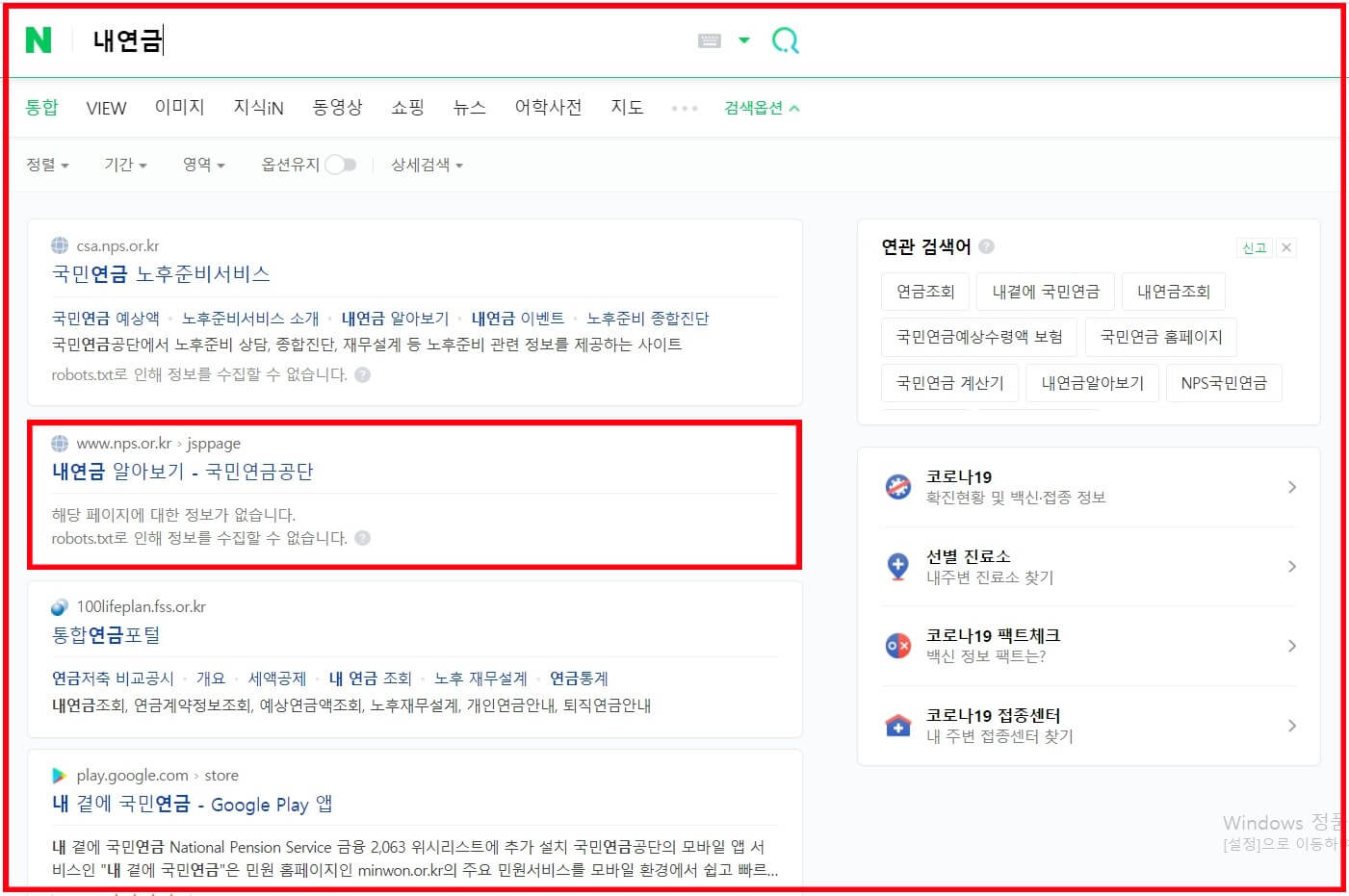This screenshot has height=896, width=1349.
Task: Open 내연금 알아보기 - 국민연금공단 result
Action: coord(183,472)
